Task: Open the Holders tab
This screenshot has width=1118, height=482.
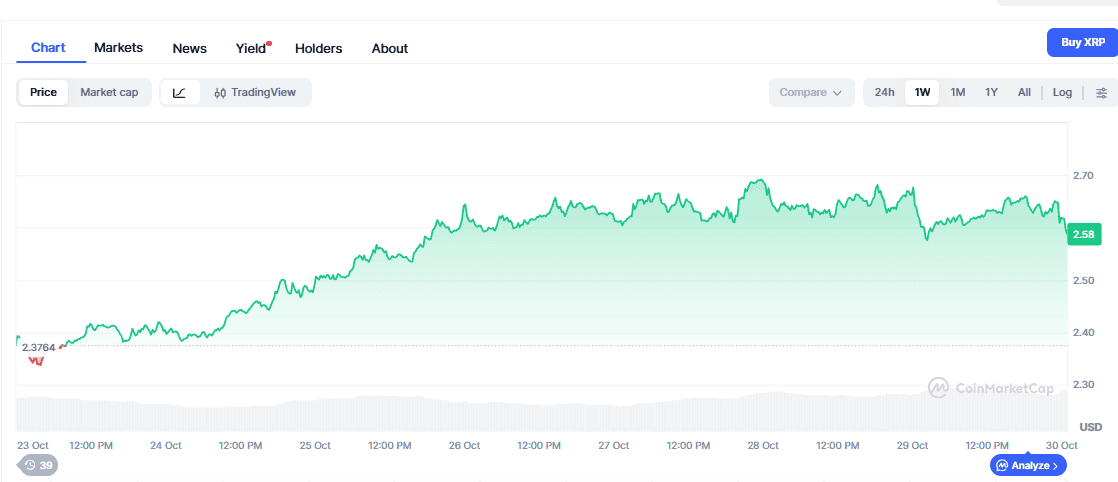Action: (318, 48)
